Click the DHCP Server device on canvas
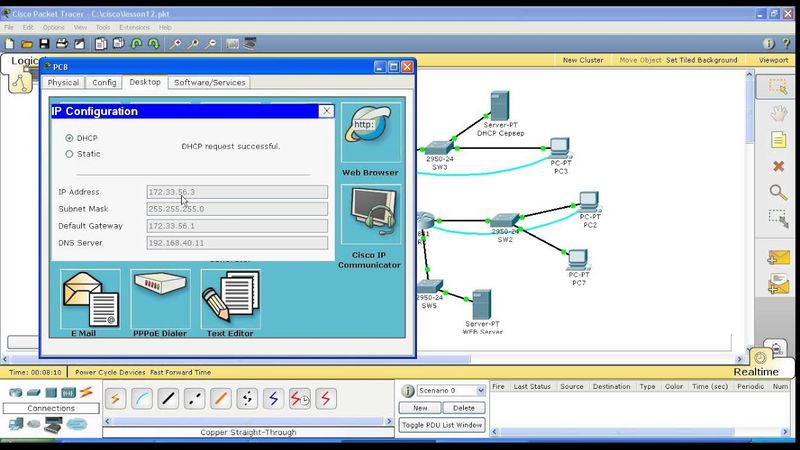Viewport: 800px width, 450px height. coord(500,106)
